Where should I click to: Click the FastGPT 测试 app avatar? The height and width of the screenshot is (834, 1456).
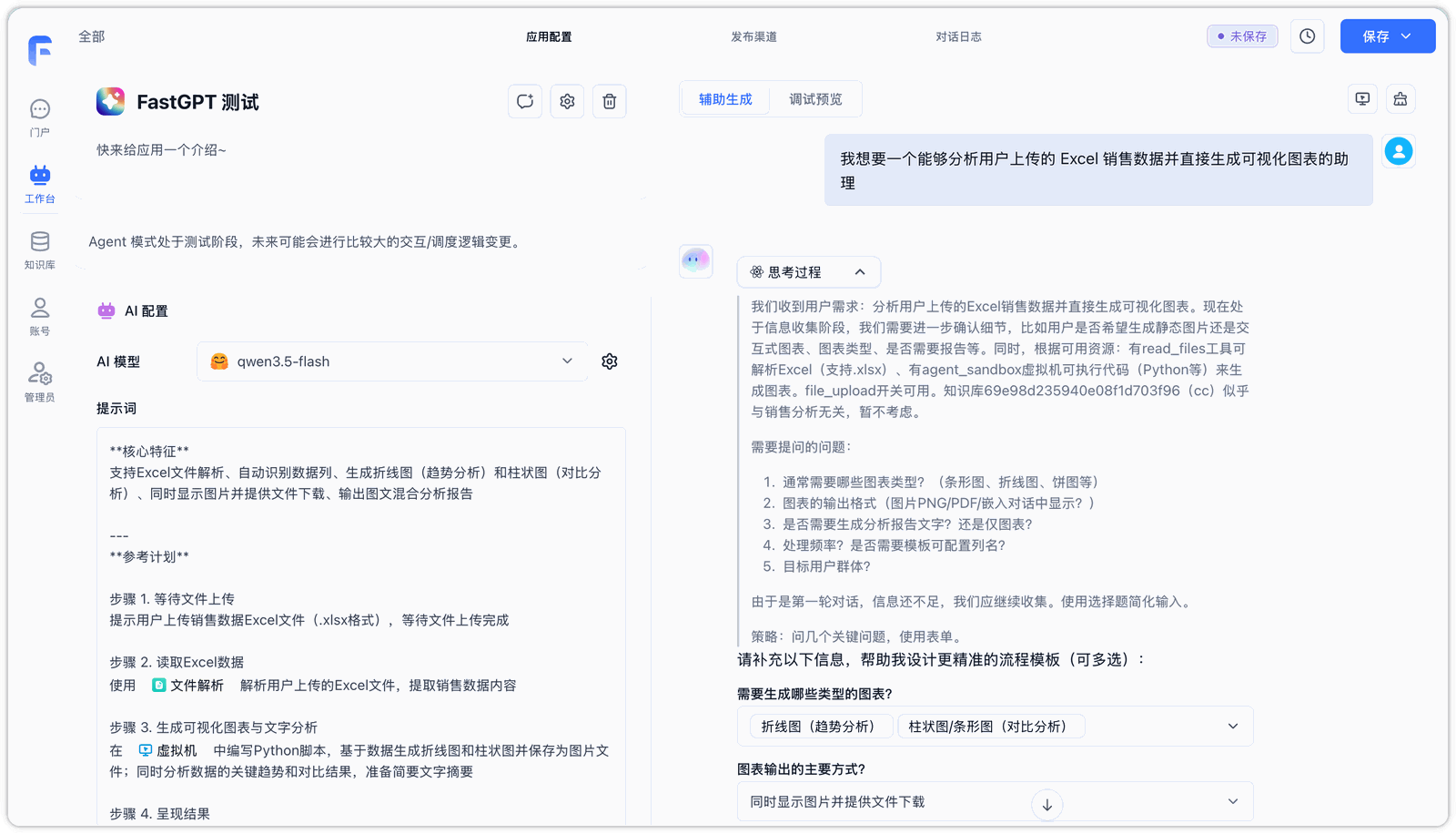(x=111, y=101)
